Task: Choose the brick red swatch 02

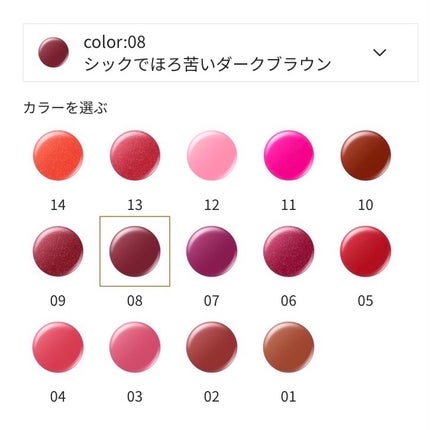Action: coord(212,347)
